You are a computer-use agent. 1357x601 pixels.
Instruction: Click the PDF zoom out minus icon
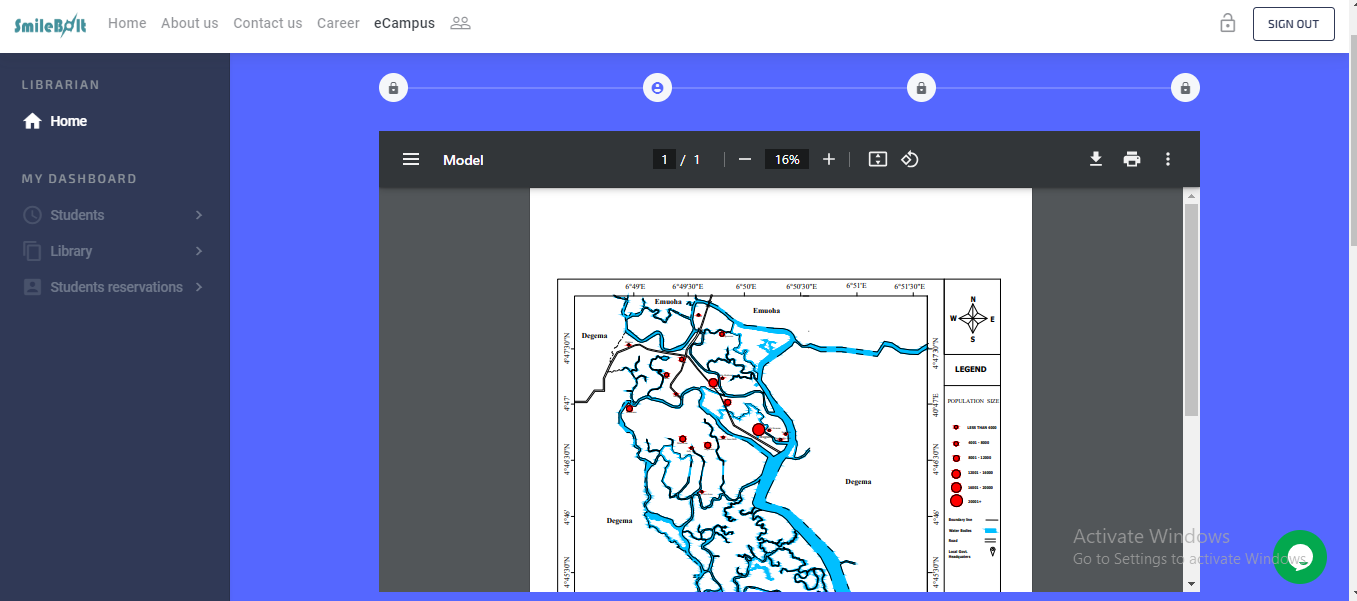coord(744,160)
